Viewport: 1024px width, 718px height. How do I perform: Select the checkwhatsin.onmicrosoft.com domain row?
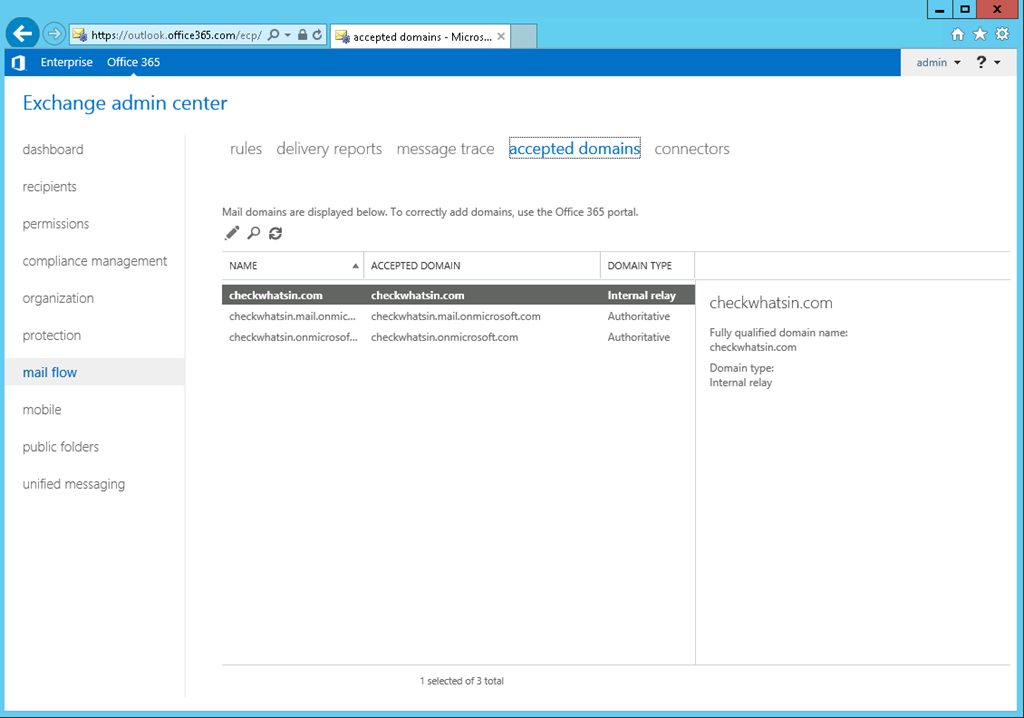coord(458,337)
